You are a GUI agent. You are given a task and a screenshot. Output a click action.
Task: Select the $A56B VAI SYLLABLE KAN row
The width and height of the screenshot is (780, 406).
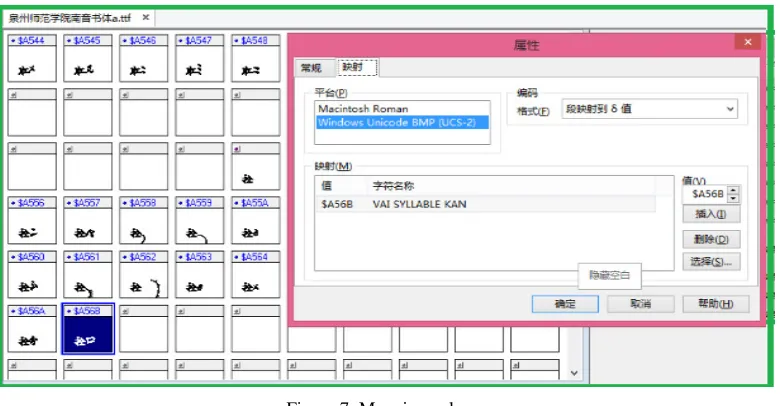[x=485, y=204]
